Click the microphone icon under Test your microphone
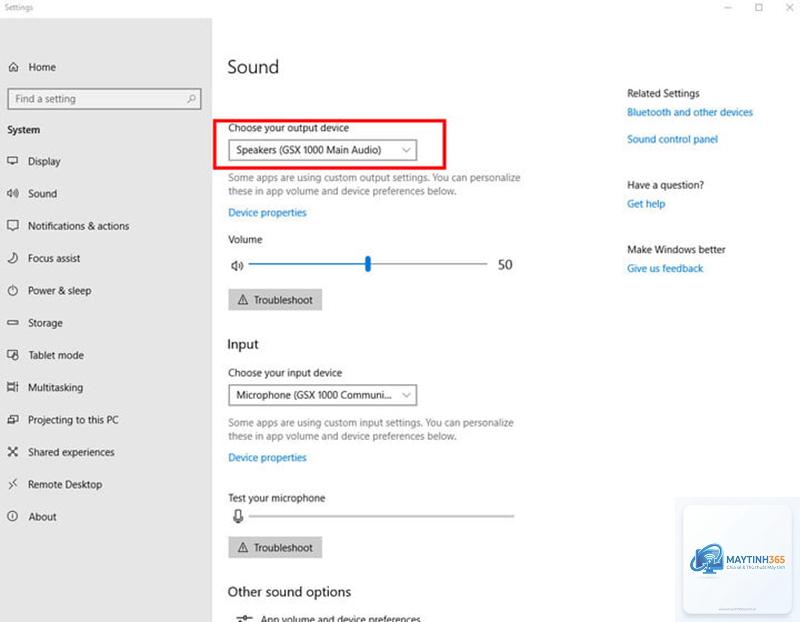Screen dimensions: 800x622 tap(238, 516)
